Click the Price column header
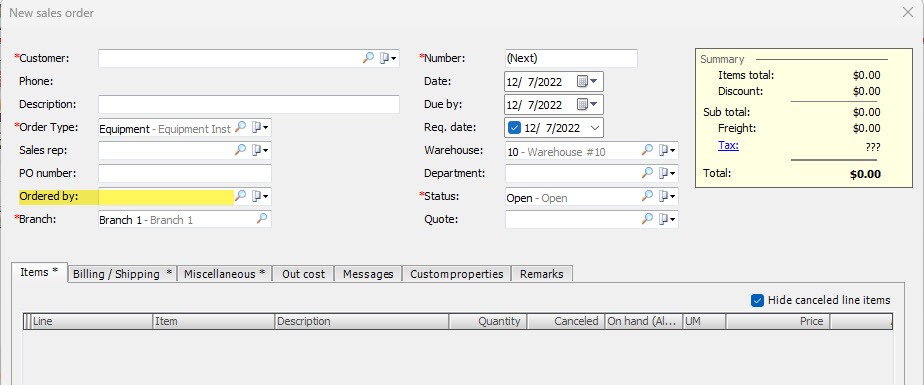Screen dimensions: 924x385 (778, 321)
